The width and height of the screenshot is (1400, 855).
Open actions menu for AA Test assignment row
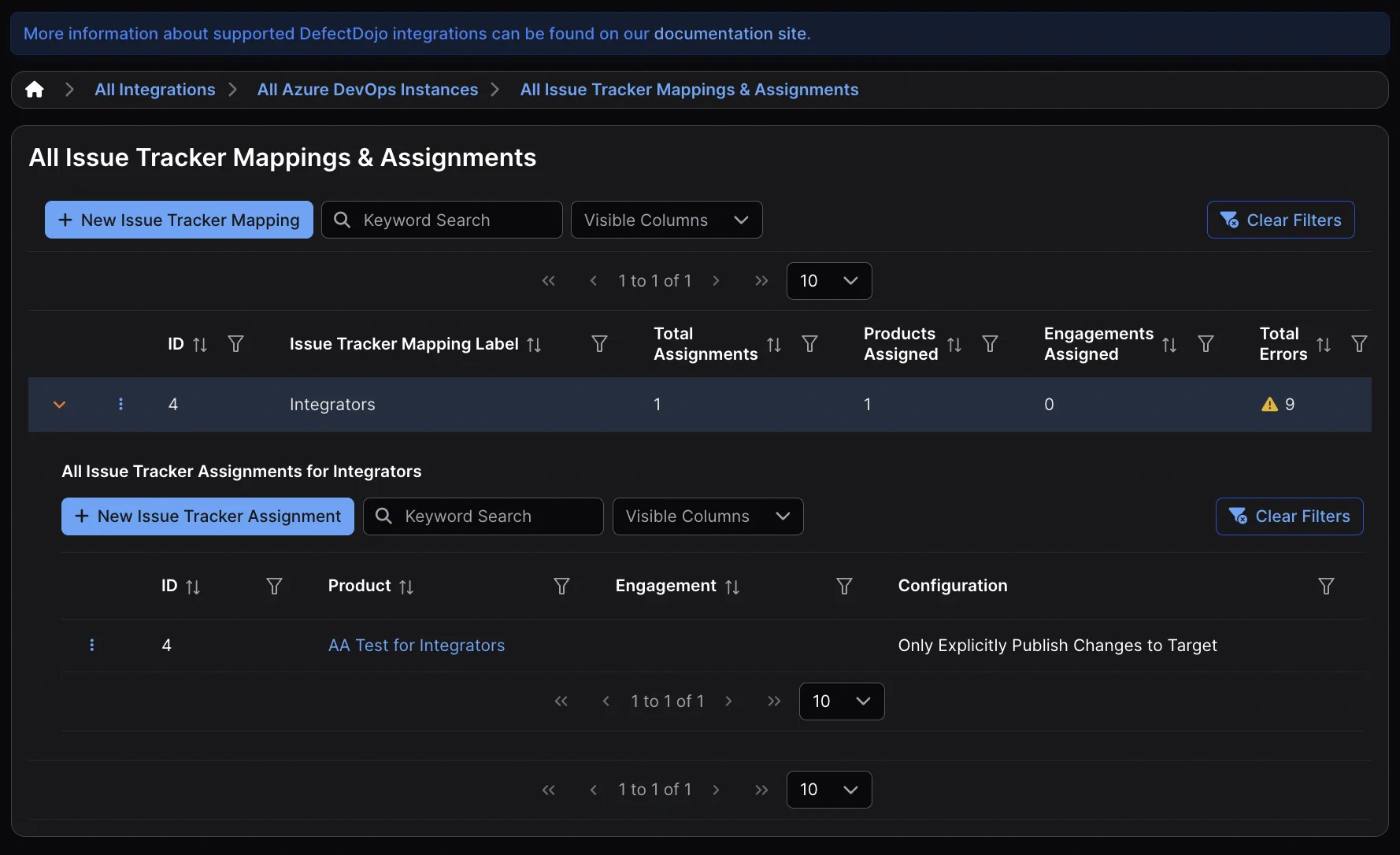tap(92, 645)
